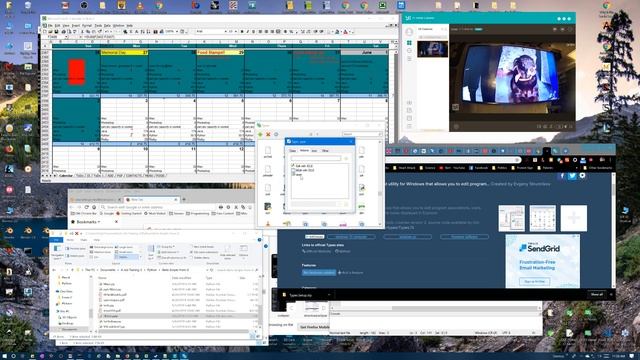Image resolution: width=640 pixels, height=360 pixels.
Task: Switch to the Other tab in dialog
Action: click(x=325, y=151)
